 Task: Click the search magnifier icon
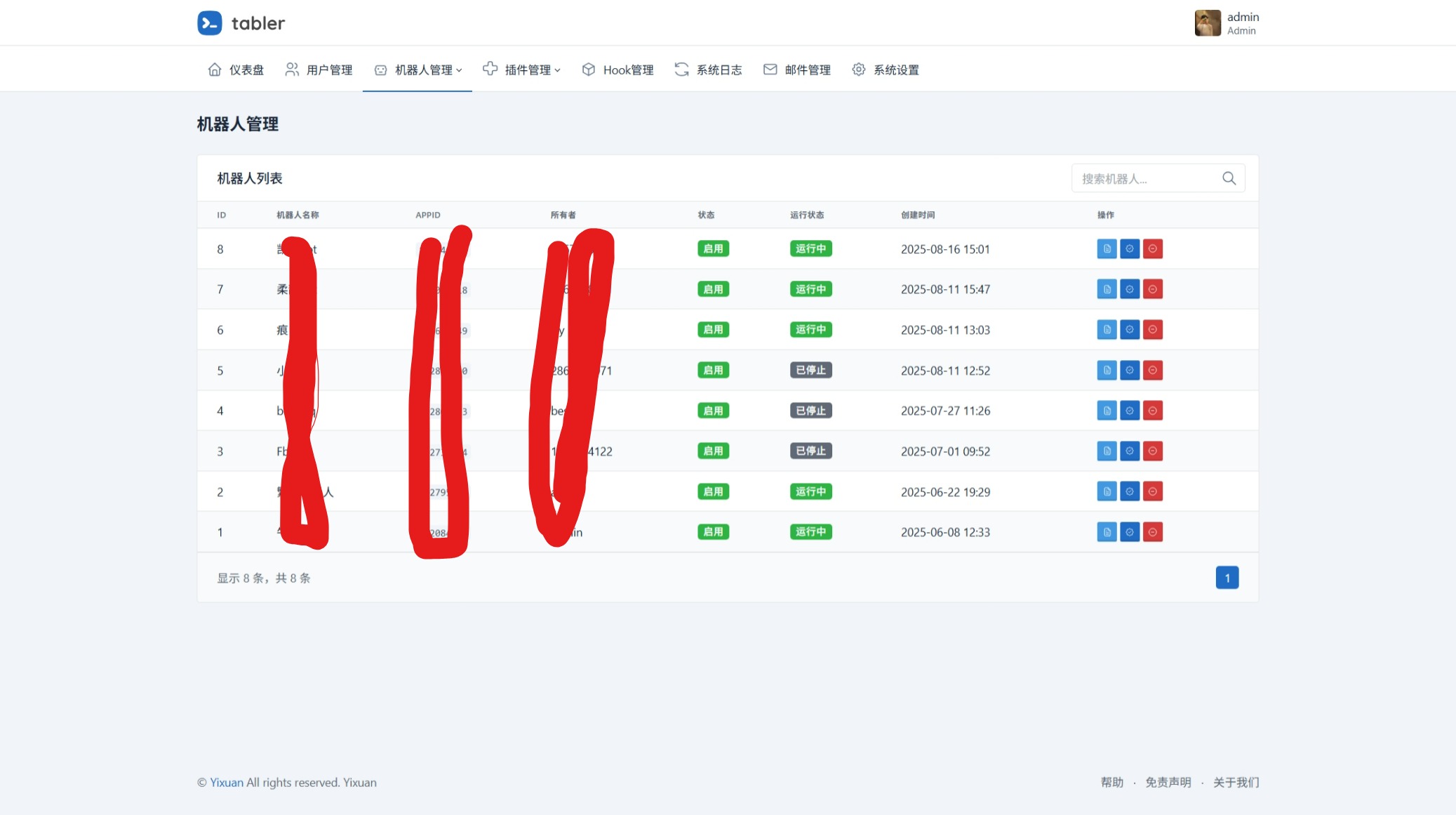point(1229,178)
